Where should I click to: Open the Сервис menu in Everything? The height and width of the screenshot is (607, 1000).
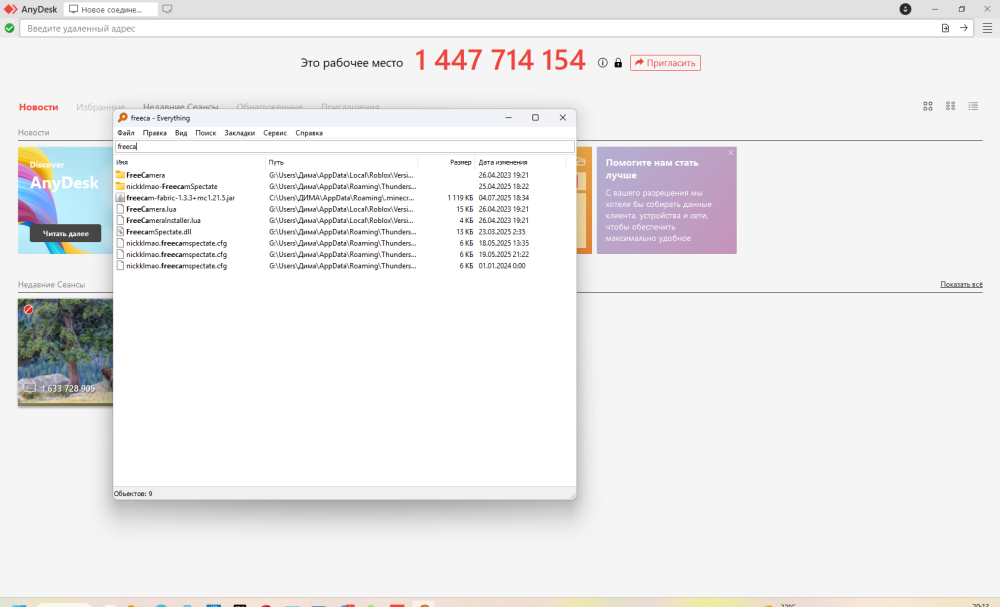pos(275,133)
